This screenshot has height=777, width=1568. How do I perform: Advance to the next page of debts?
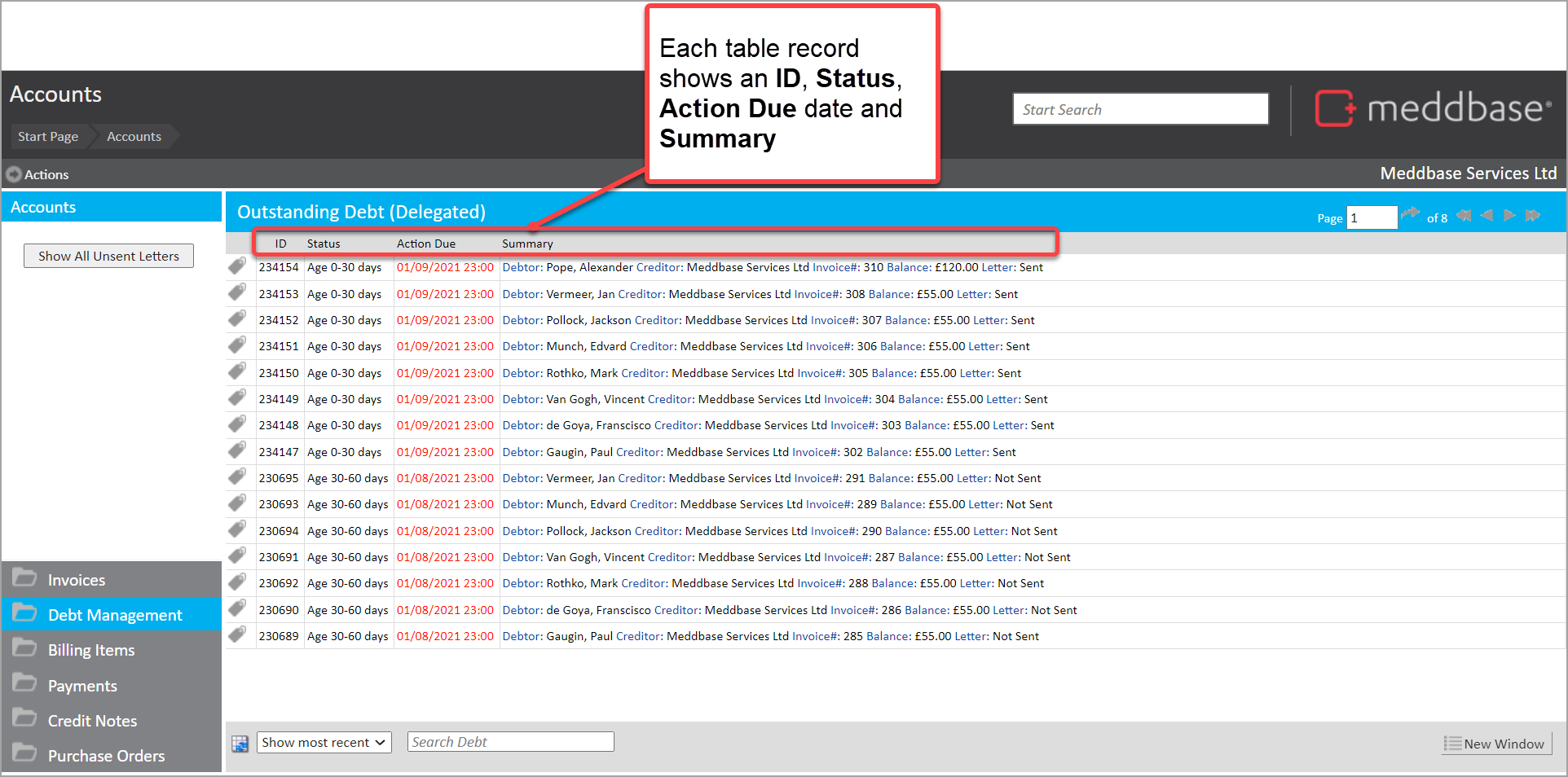tap(1509, 216)
